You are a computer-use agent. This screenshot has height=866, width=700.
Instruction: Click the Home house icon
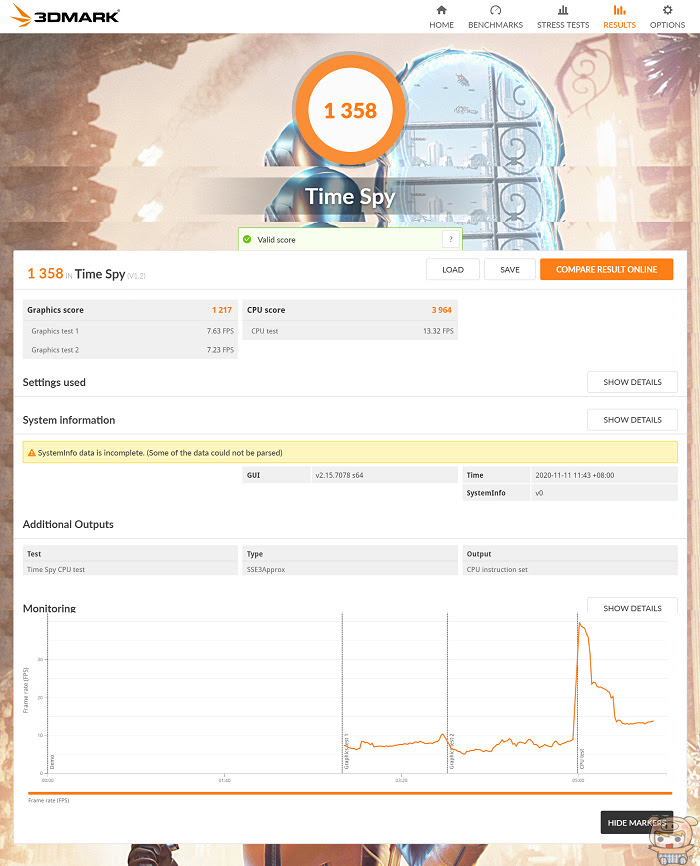pos(441,10)
